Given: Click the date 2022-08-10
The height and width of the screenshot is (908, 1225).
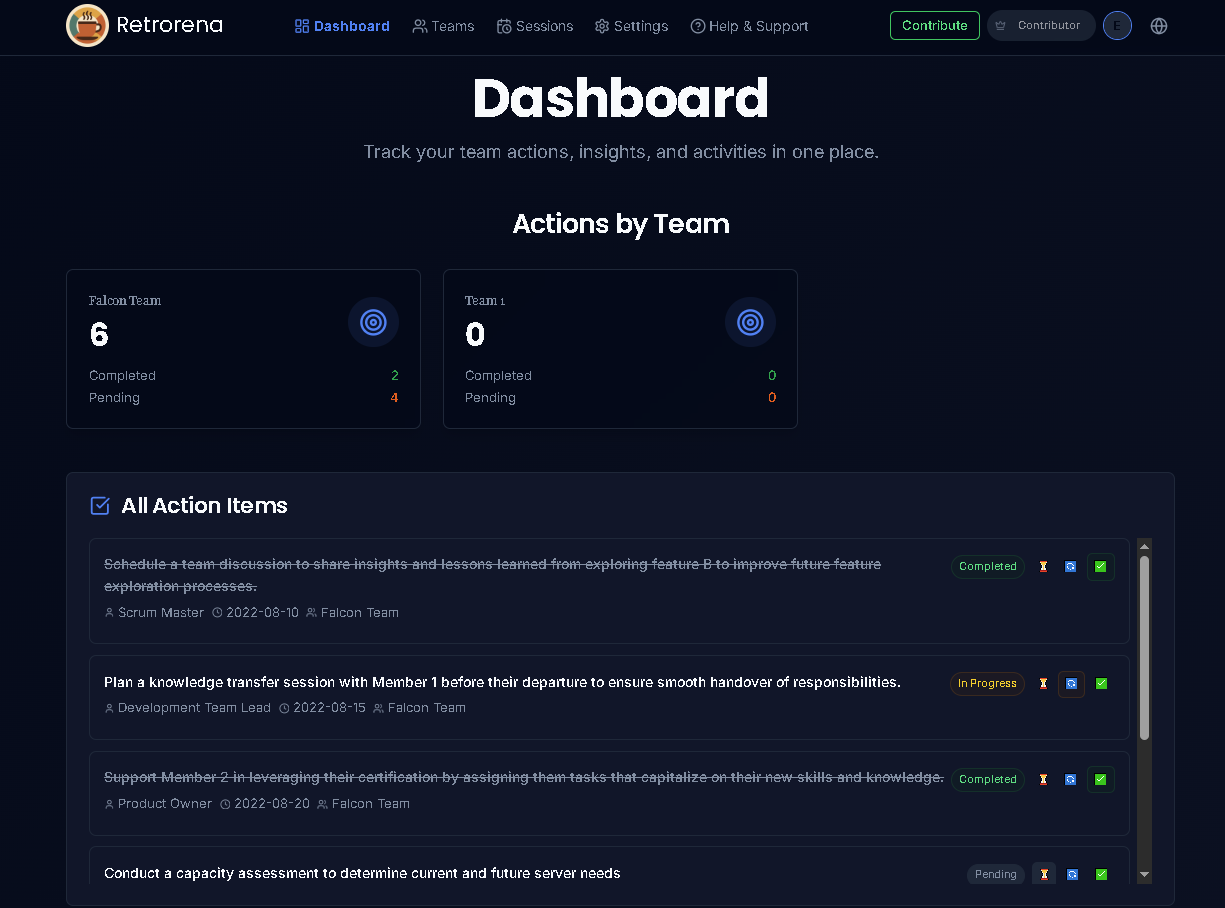Looking at the screenshot, I should (x=262, y=612).
